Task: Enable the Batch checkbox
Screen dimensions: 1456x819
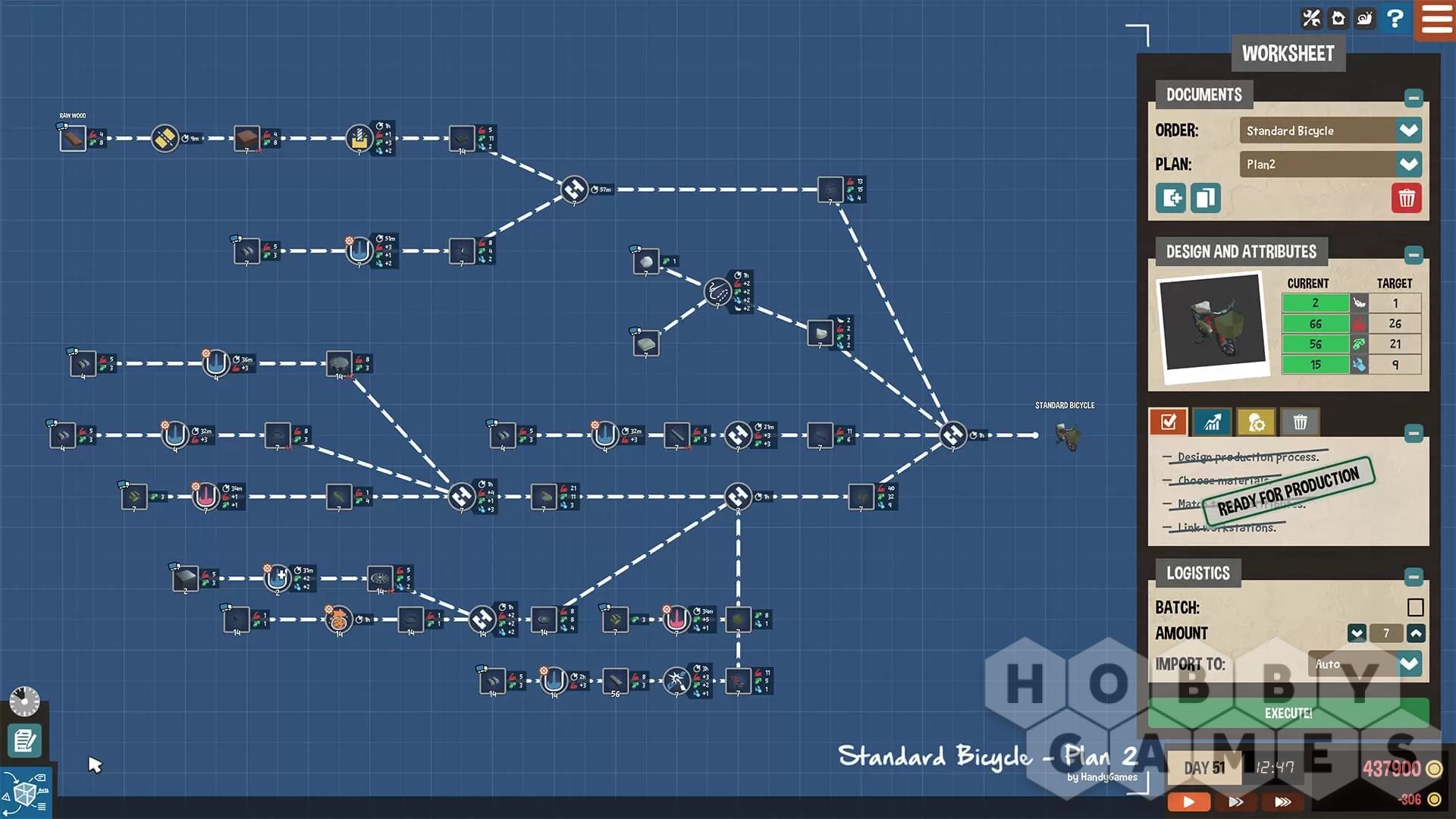Action: pos(1415,607)
